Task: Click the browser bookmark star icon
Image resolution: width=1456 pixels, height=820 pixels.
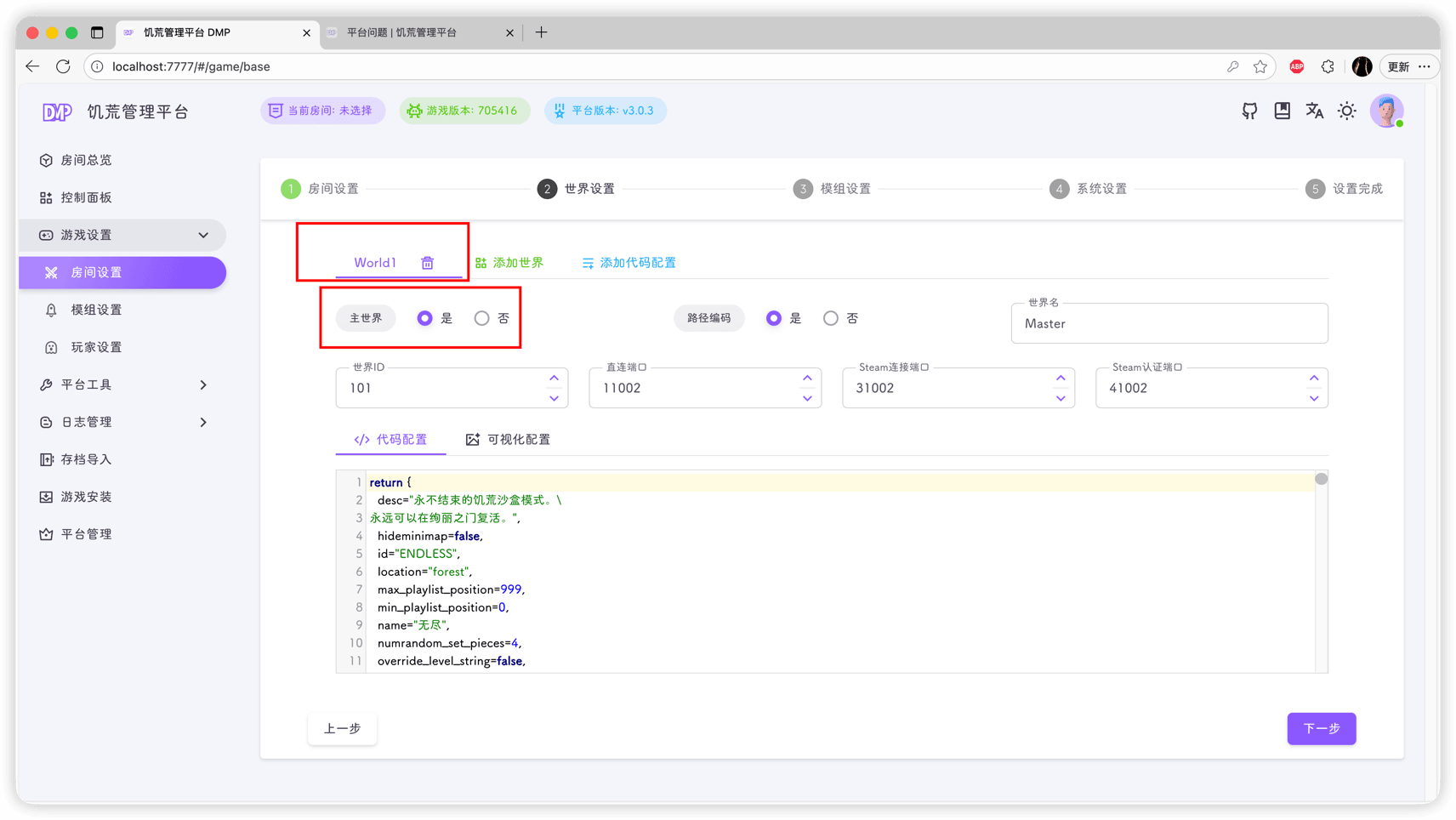Action: tap(1260, 66)
